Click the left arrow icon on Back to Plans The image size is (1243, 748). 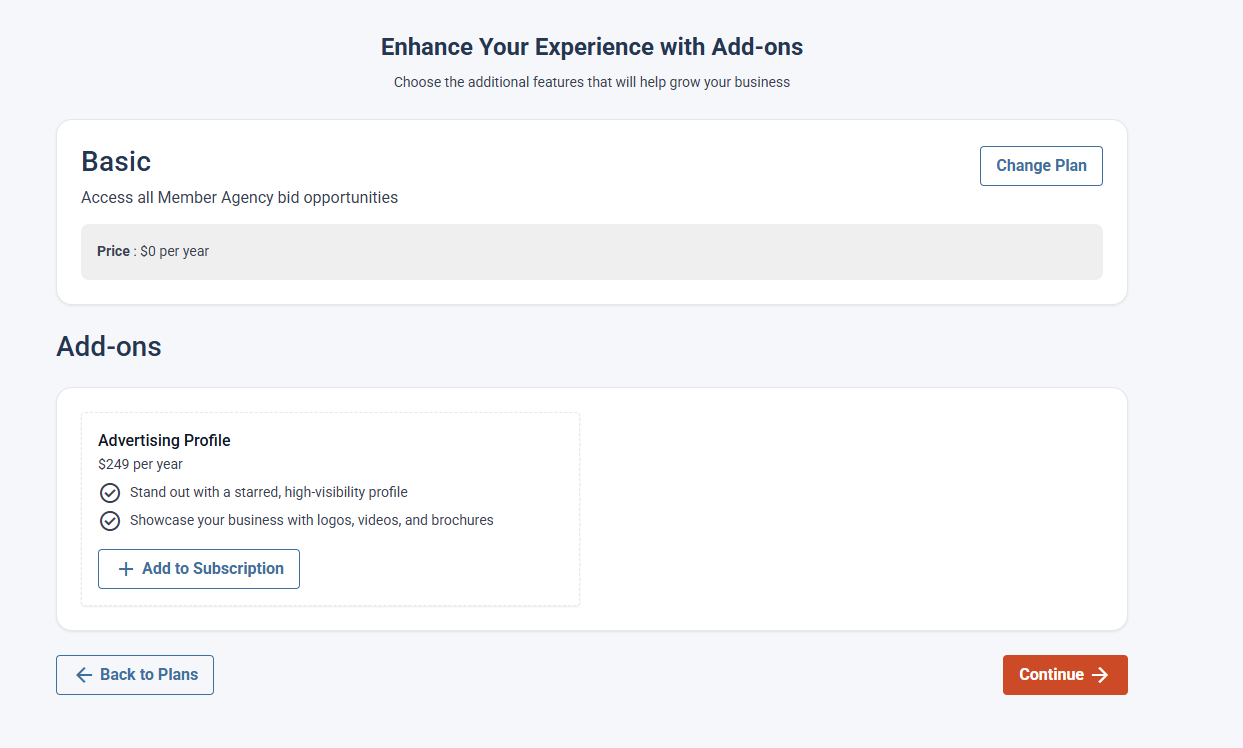pos(84,675)
